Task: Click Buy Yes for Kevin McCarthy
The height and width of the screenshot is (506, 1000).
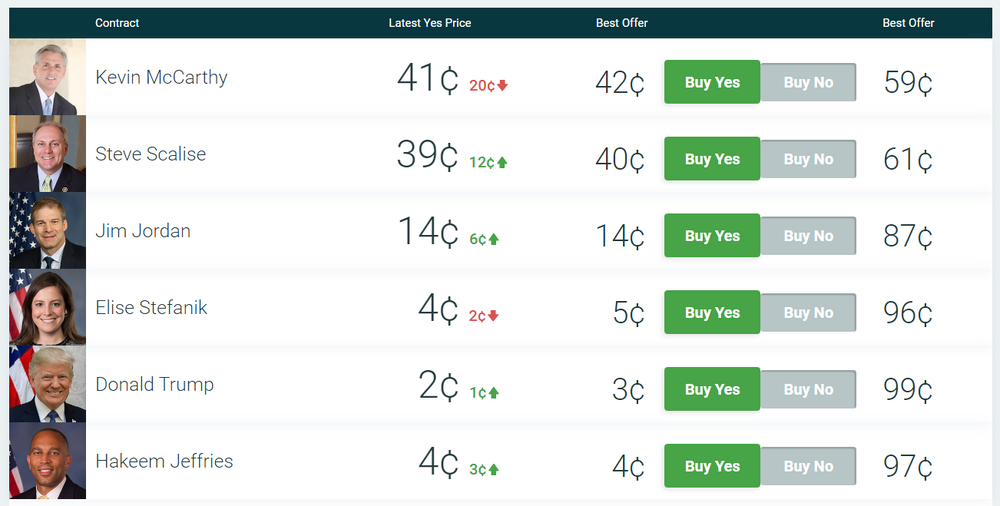Action: pos(712,83)
